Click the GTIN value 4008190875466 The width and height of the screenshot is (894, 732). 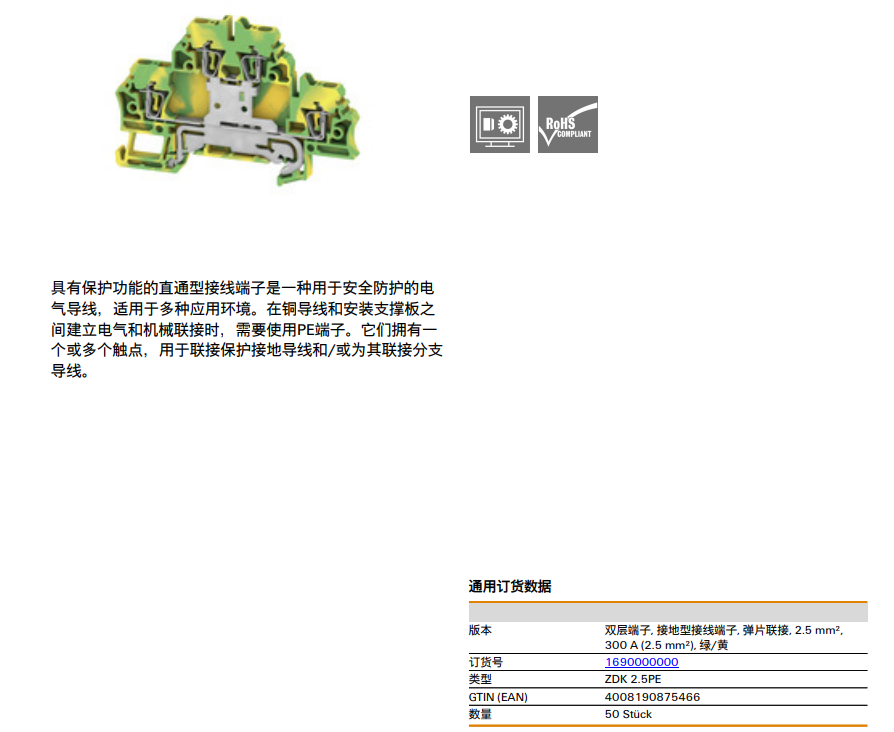click(x=652, y=697)
